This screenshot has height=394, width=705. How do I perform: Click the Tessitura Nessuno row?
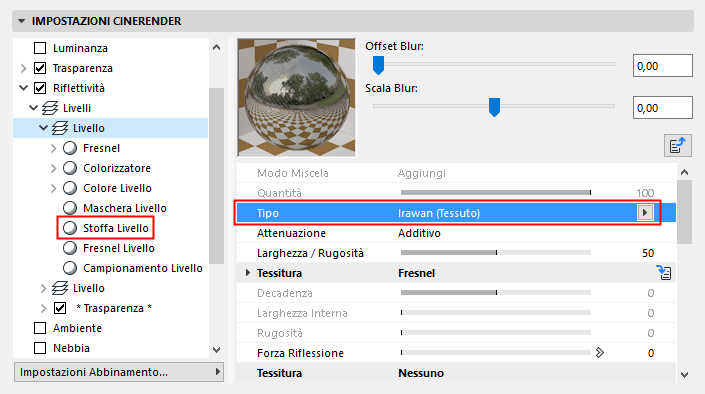pos(456,373)
